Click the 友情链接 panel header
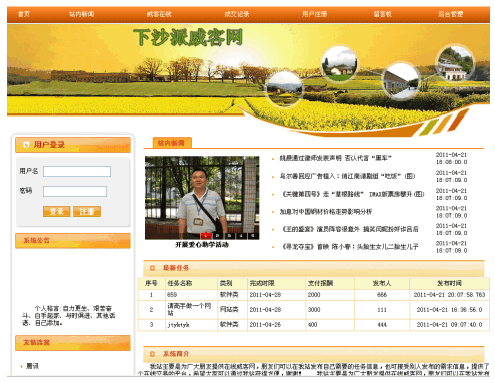The height and width of the screenshot is (383, 495). pyautogui.click(x=73, y=342)
